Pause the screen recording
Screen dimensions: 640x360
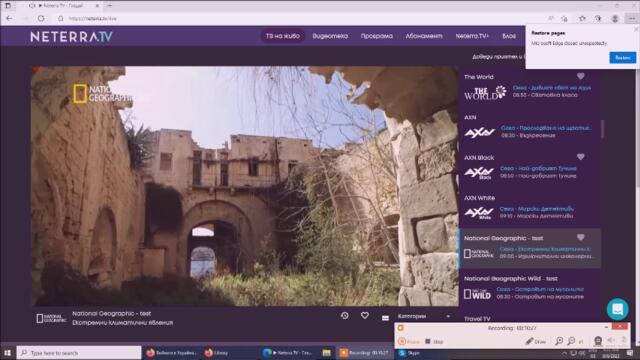pos(409,341)
